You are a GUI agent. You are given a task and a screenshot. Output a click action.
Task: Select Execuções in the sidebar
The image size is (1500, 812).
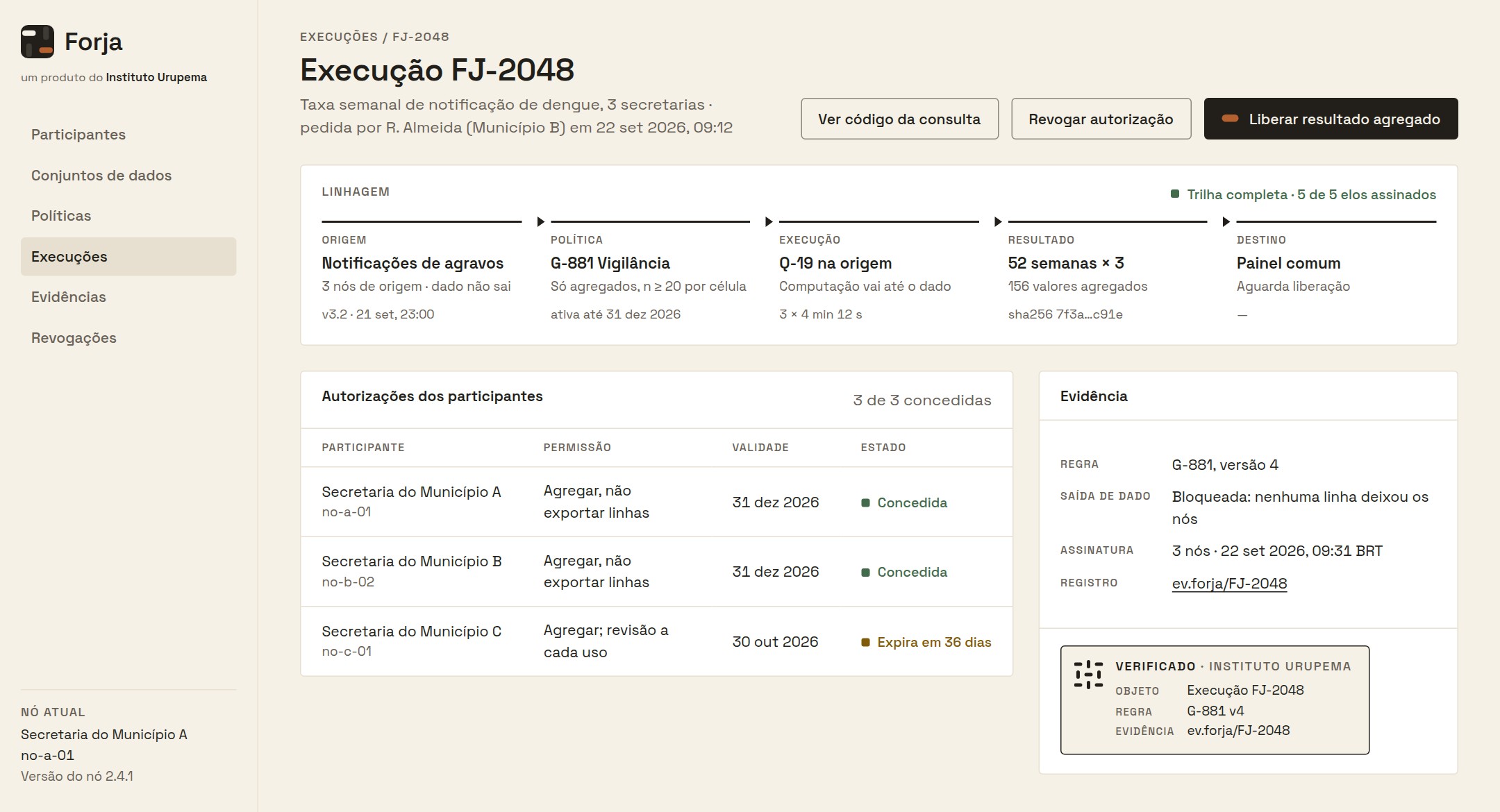[x=128, y=257]
